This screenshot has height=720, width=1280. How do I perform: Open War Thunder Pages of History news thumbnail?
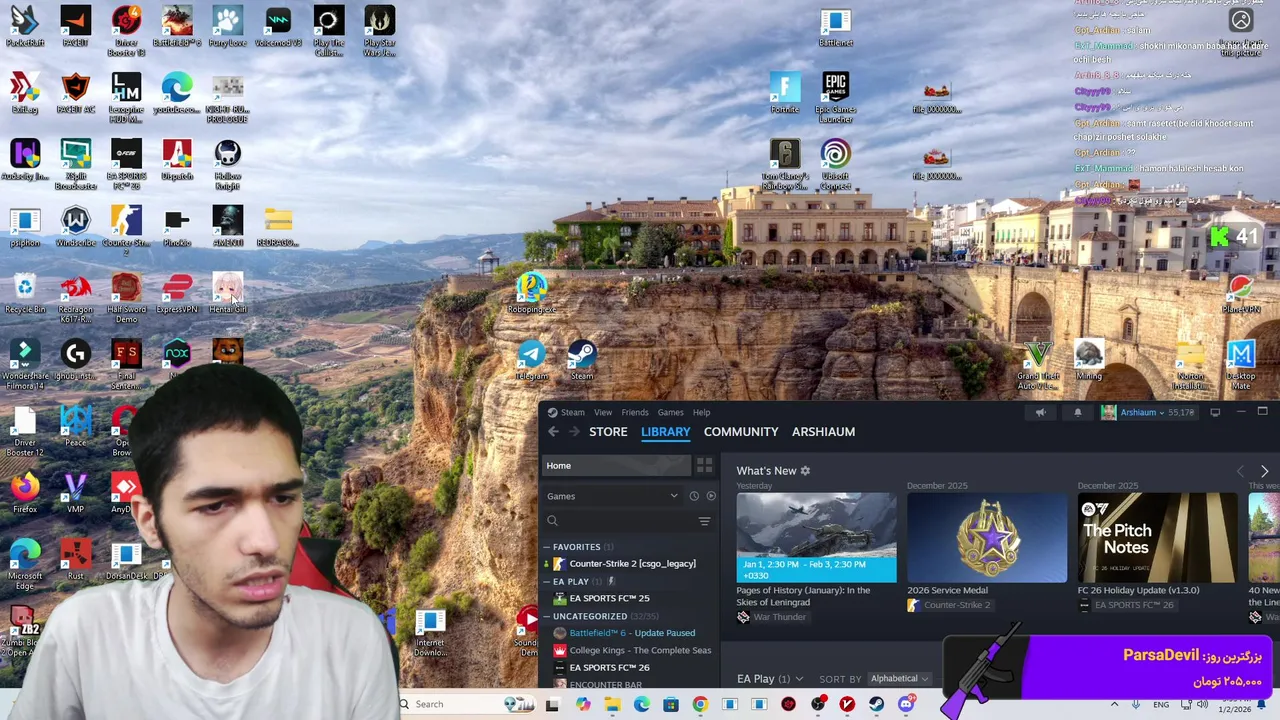click(x=816, y=537)
